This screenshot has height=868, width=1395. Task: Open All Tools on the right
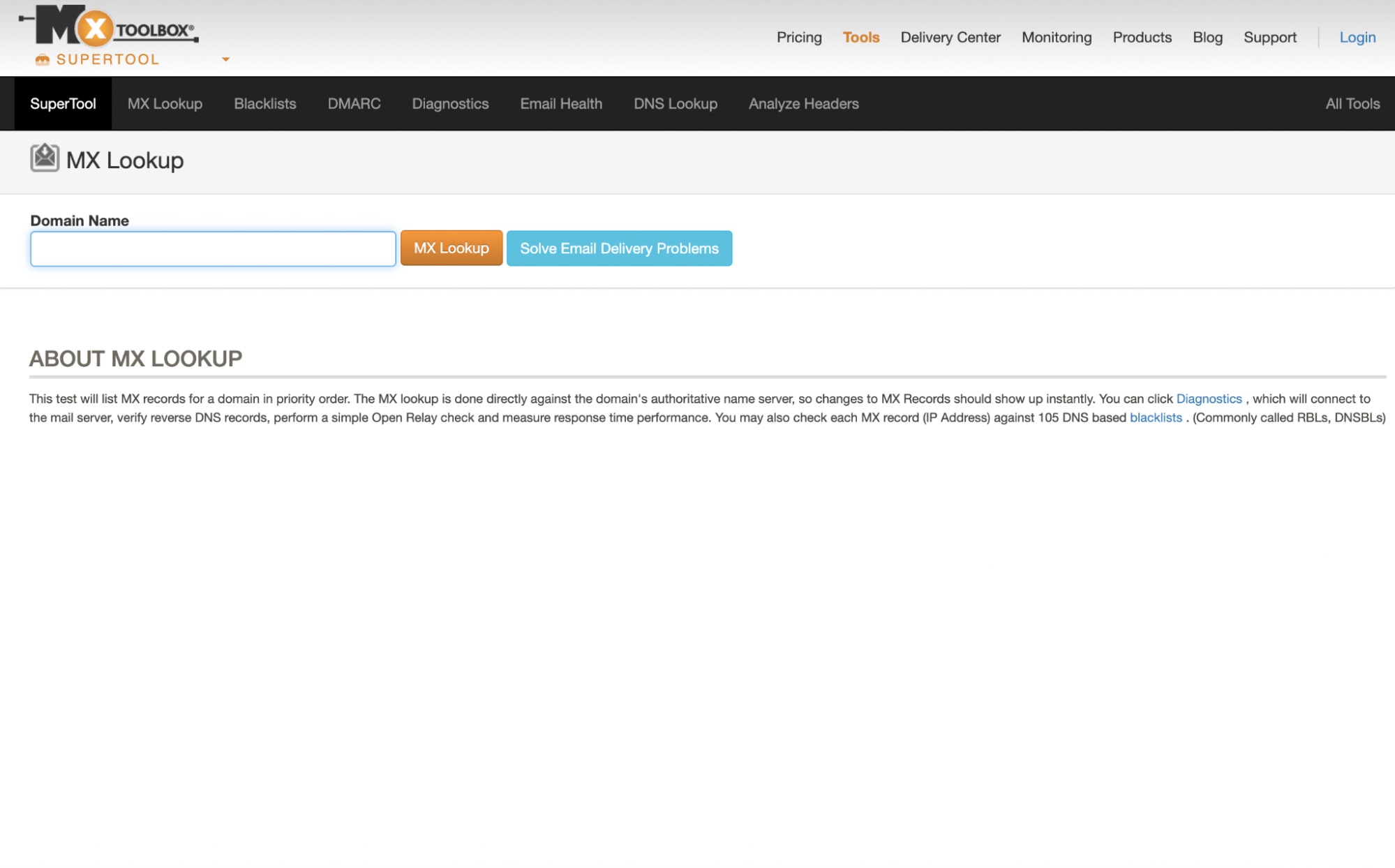tap(1352, 103)
